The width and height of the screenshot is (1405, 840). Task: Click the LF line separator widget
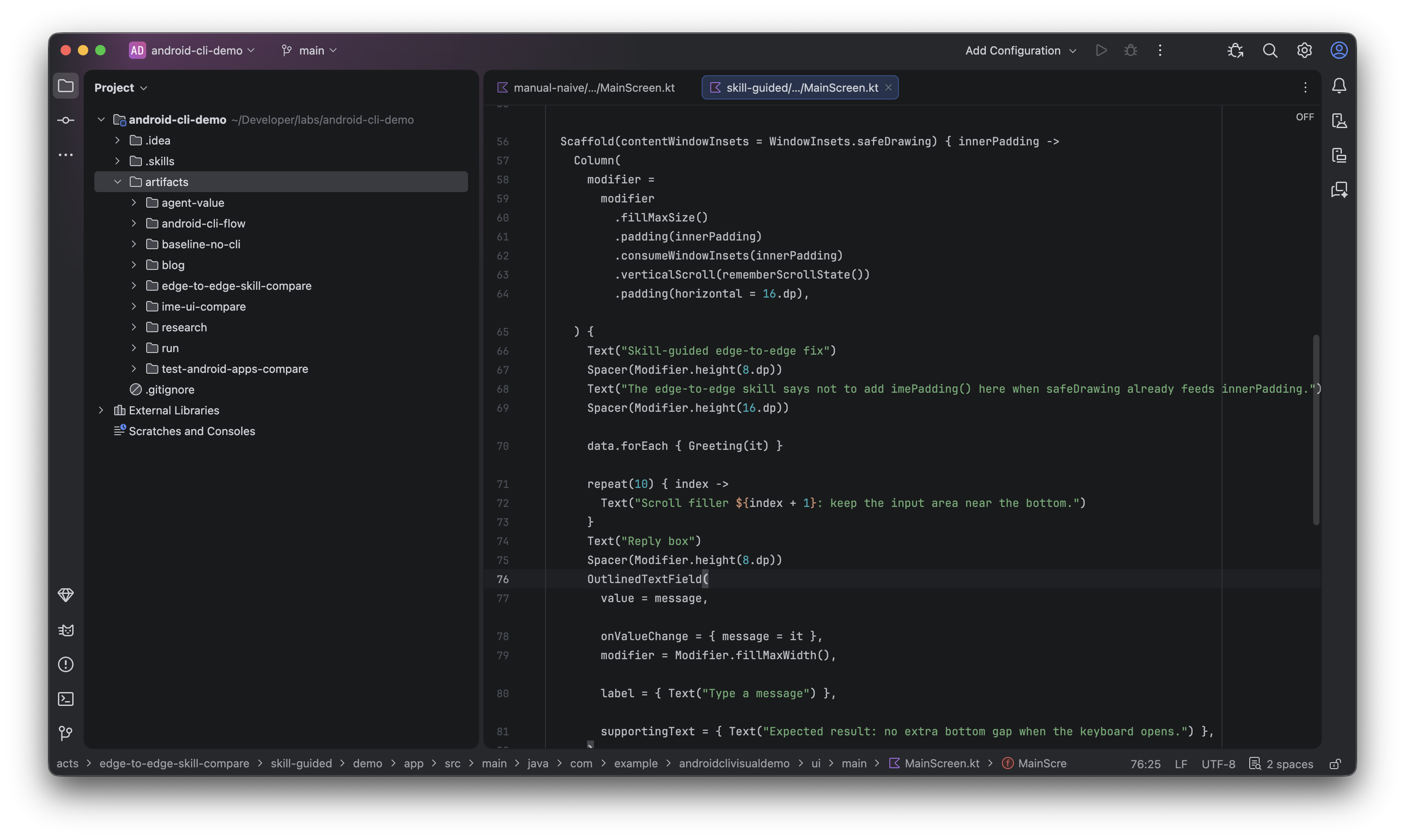coord(1181,763)
